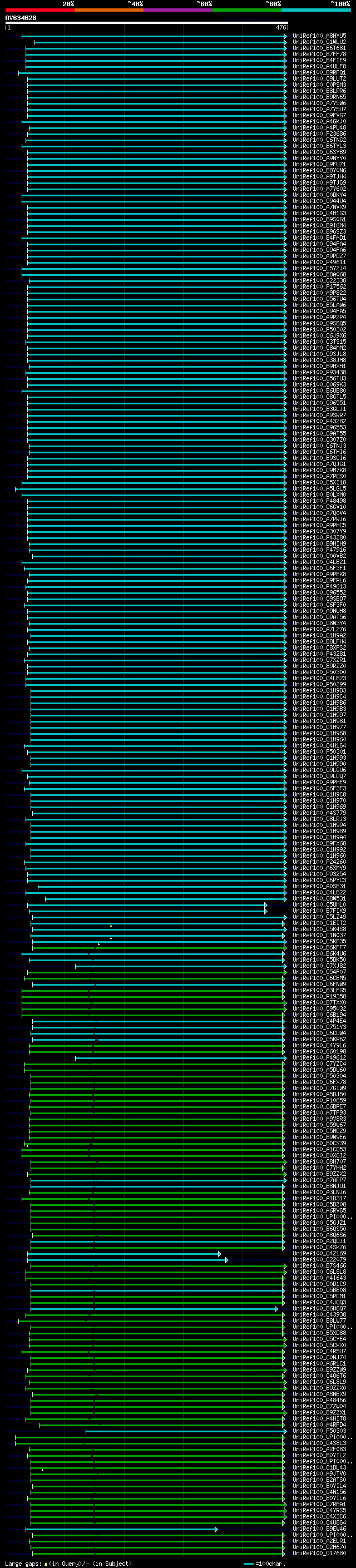Select hit label UniRef100_P19358
The image size is (356, 1568).
coord(319,997)
